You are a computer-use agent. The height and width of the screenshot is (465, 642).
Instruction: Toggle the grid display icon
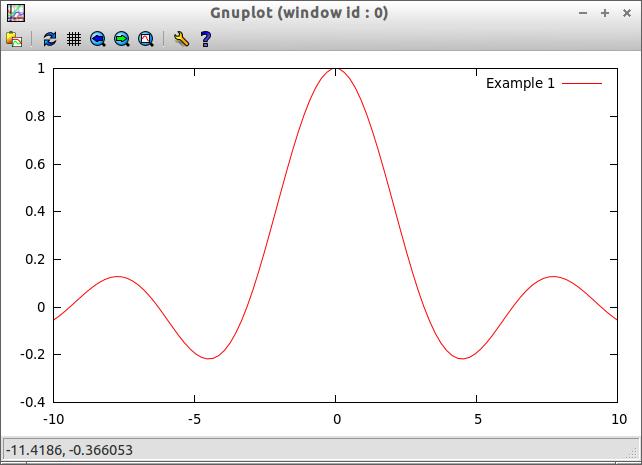click(x=74, y=39)
